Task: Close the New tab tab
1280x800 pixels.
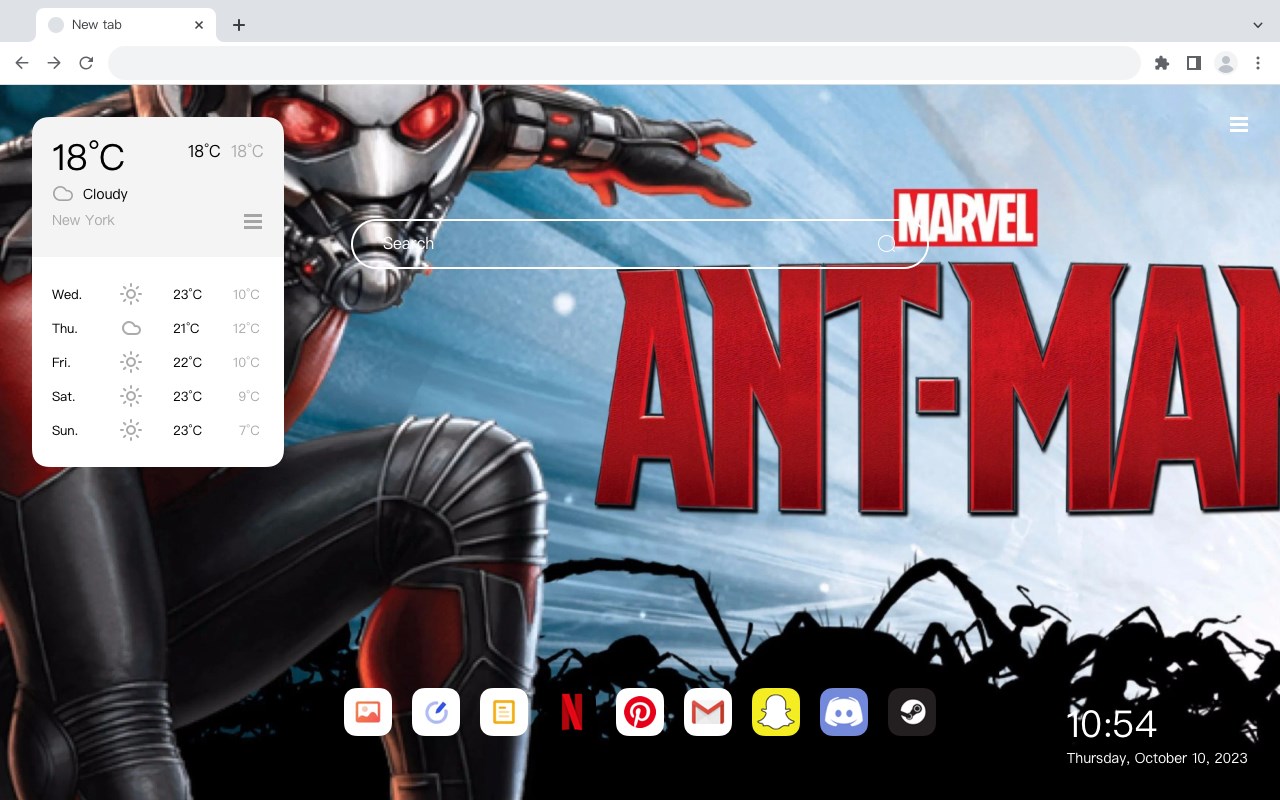Action: (x=199, y=25)
